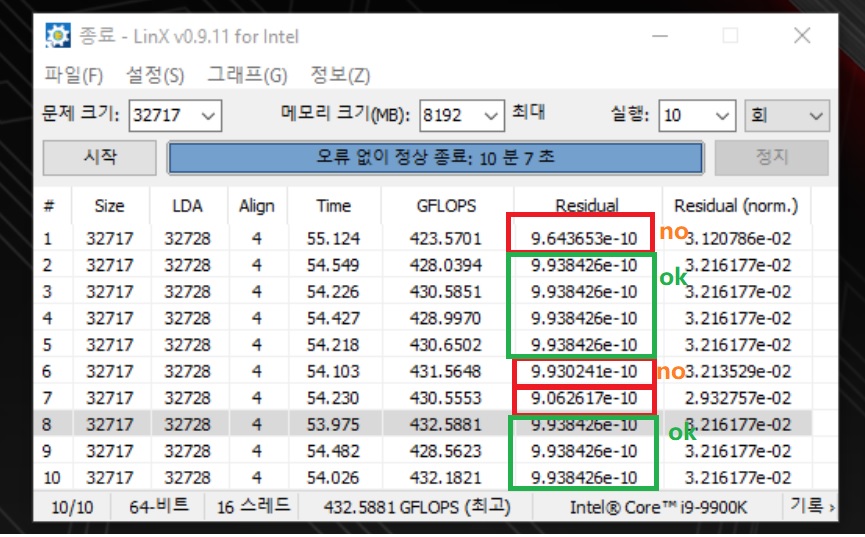The width and height of the screenshot is (865, 537).
Task: Select time value 54.427 in row 4
Action: [x=333, y=318]
